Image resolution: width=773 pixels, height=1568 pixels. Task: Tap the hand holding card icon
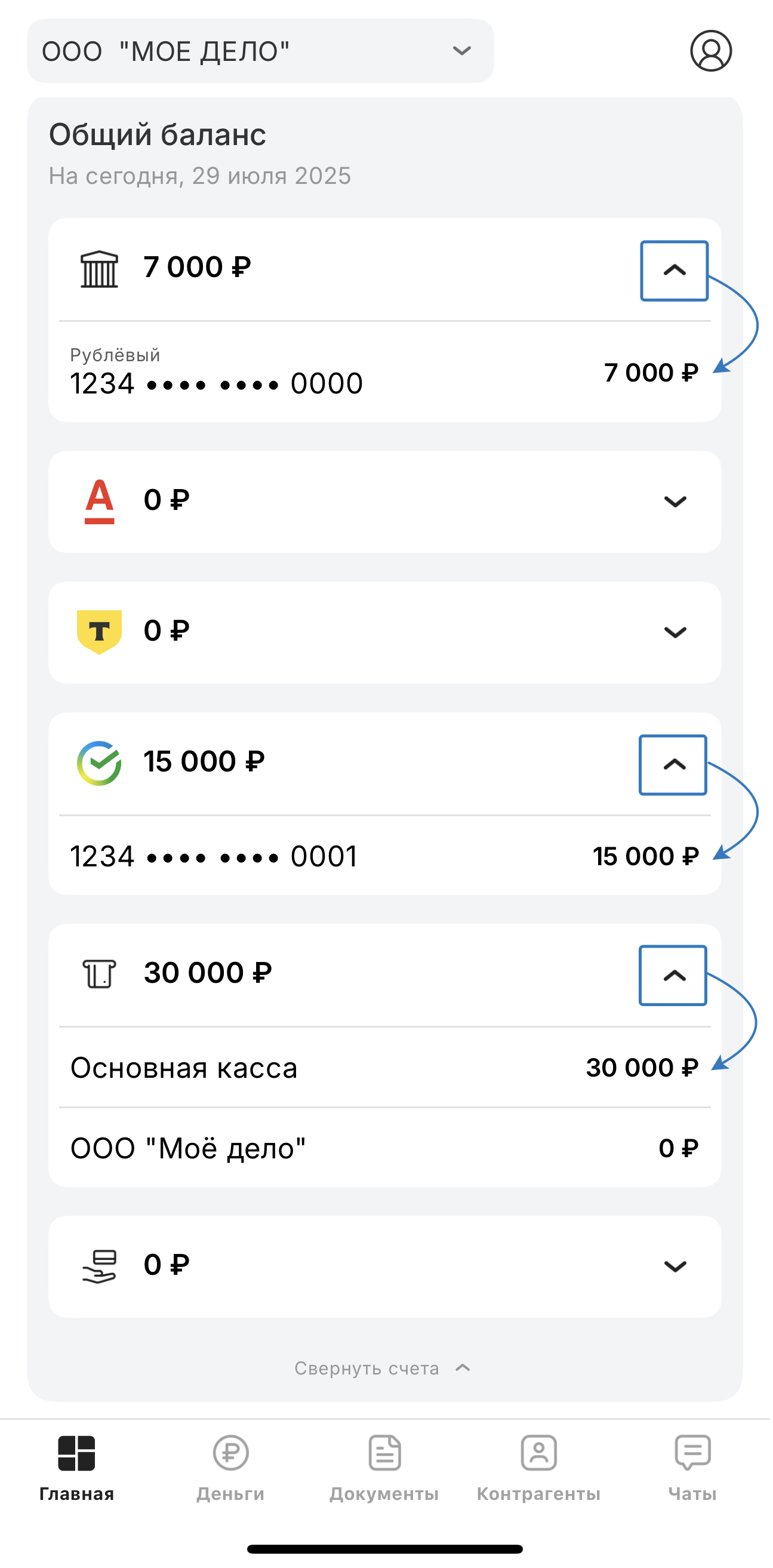99,1266
